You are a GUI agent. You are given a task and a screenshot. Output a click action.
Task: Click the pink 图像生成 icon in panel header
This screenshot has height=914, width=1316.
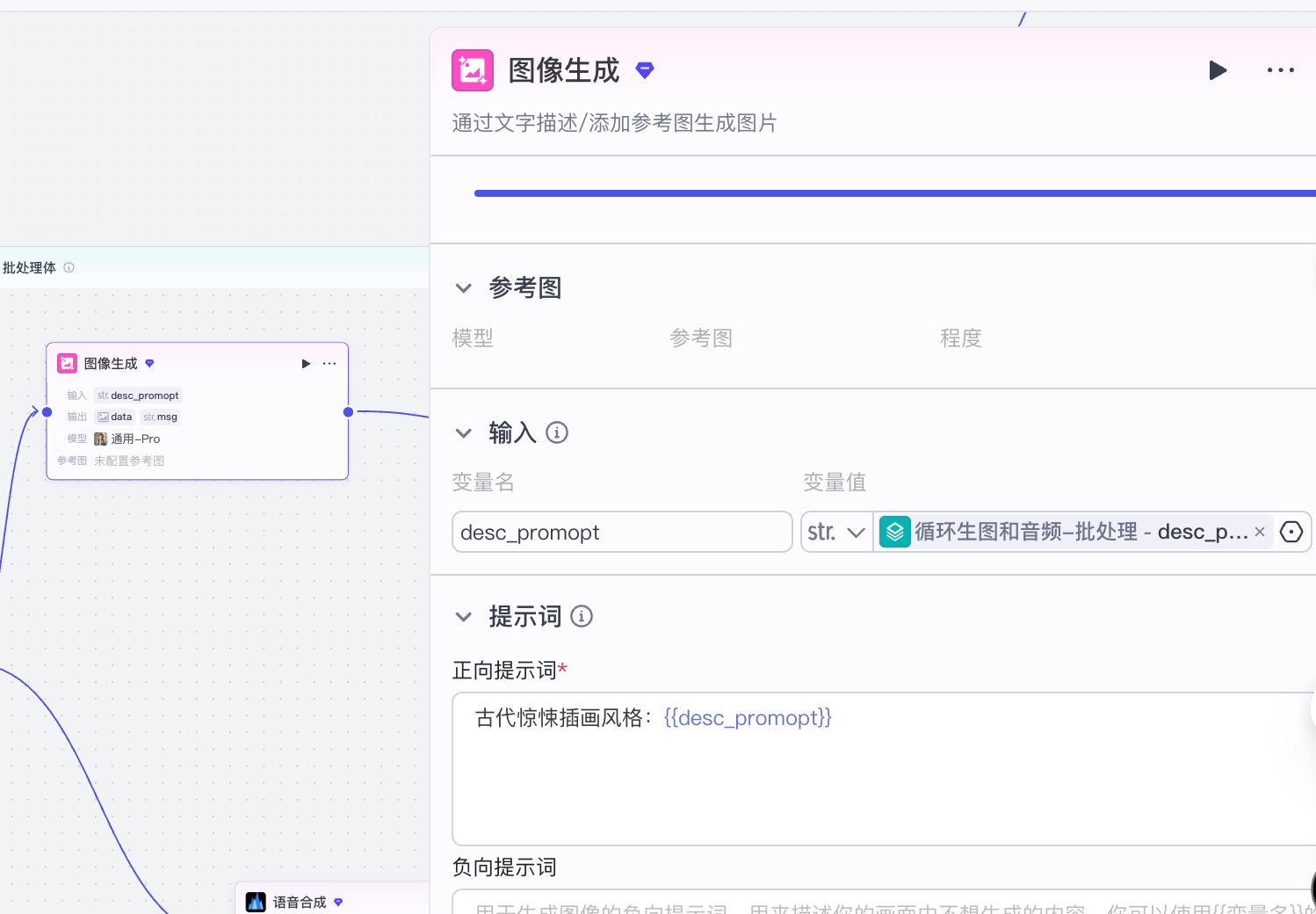tap(473, 70)
